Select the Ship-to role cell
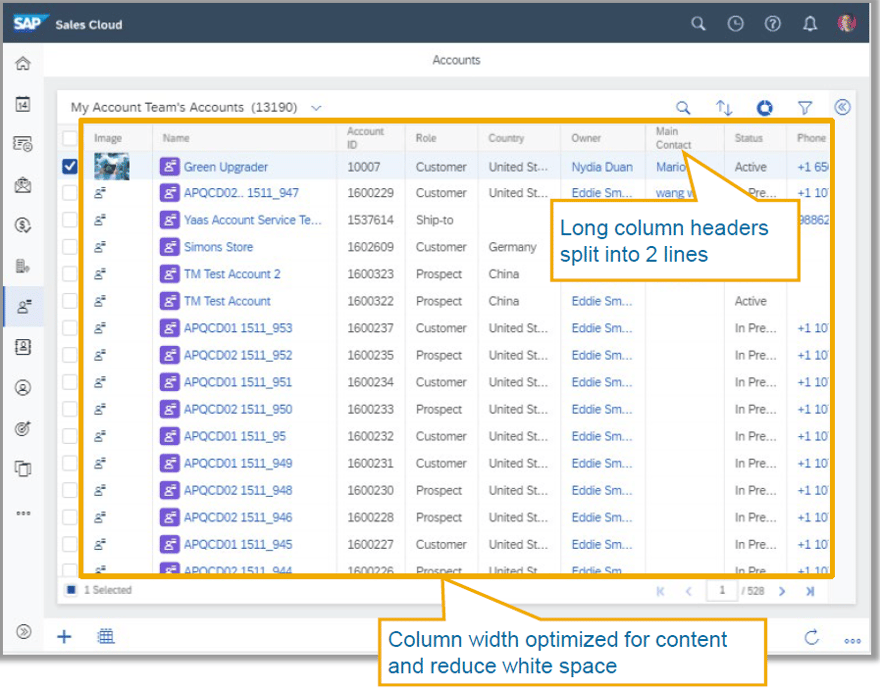Screen dimensions: 880x689 [434, 220]
